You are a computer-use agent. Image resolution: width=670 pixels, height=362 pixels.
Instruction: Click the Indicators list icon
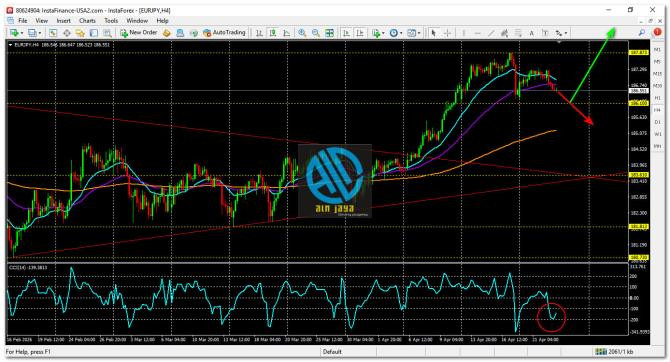point(376,33)
